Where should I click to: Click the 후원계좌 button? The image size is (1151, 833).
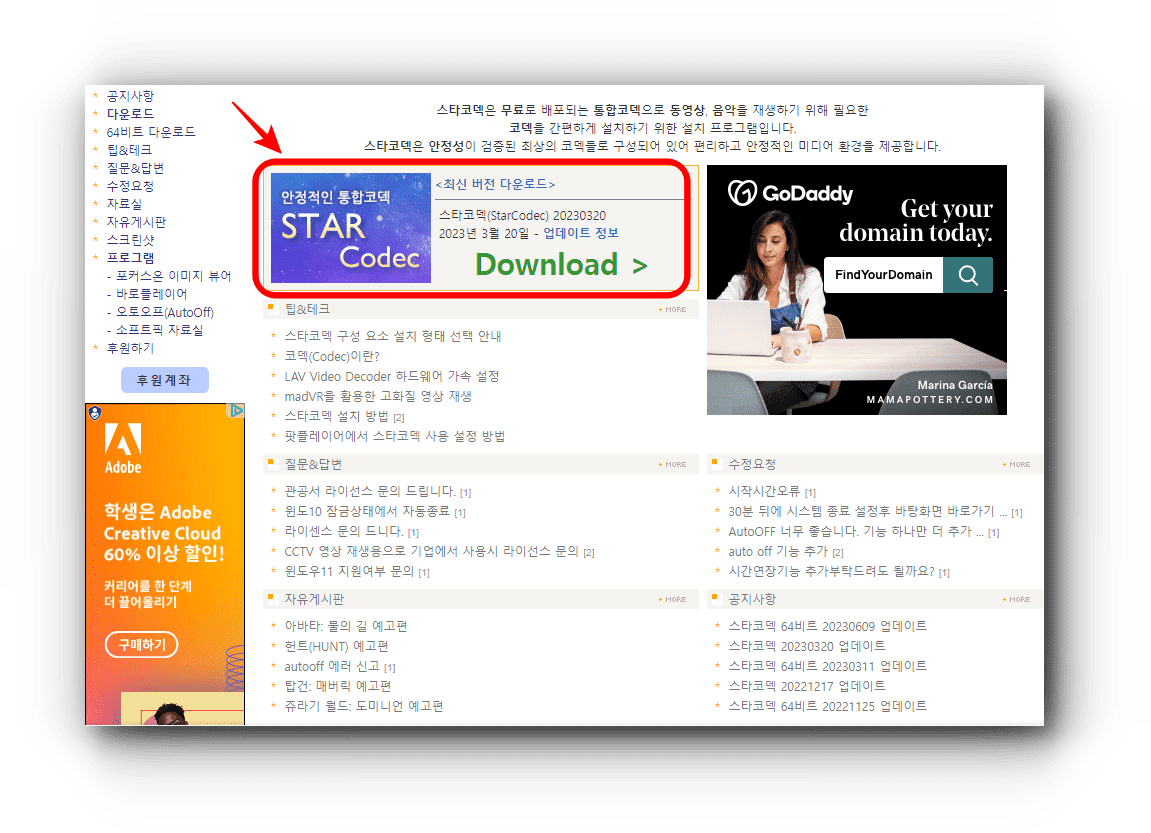164,380
